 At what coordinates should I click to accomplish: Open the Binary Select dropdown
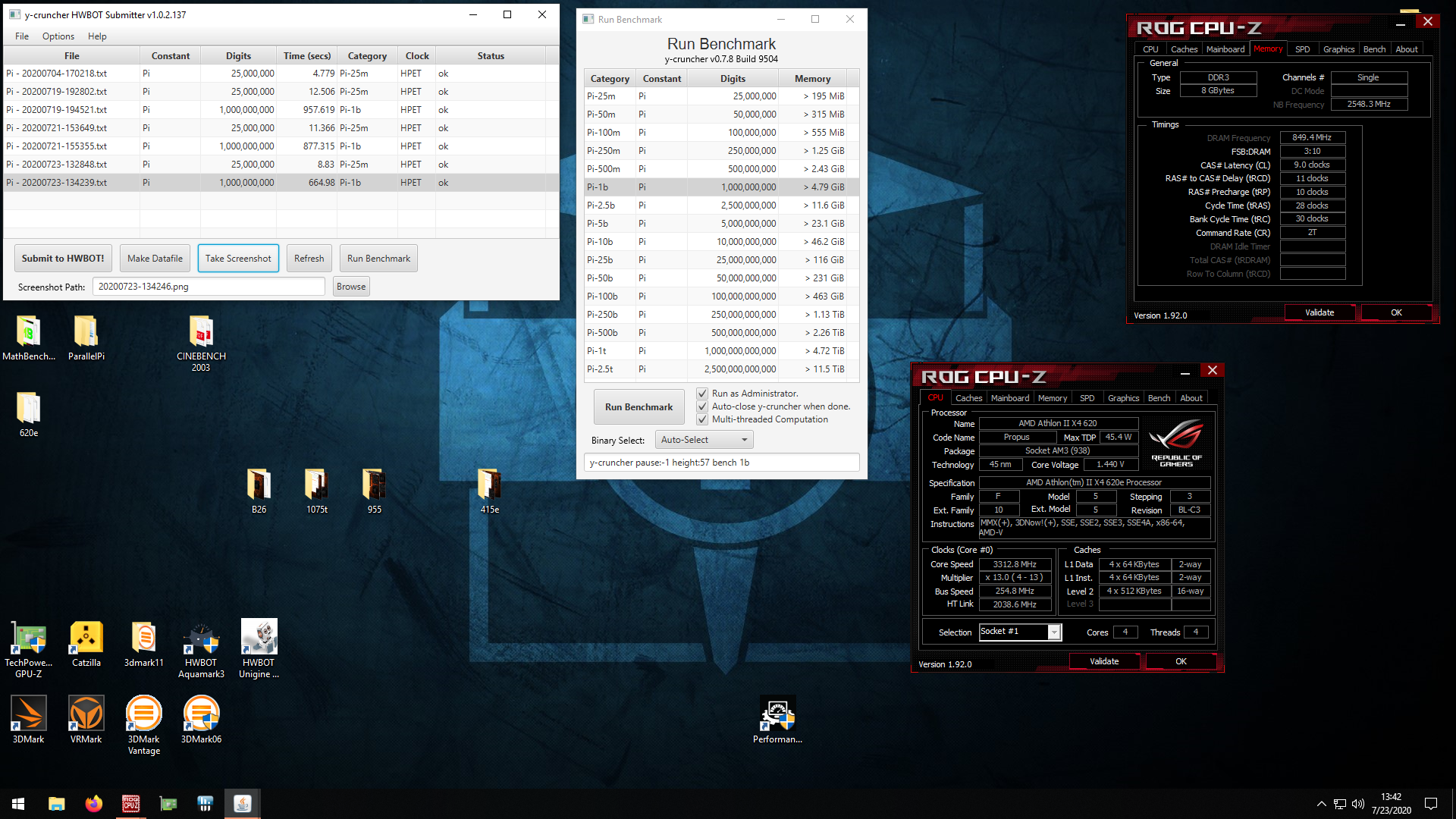pyautogui.click(x=704, y=440)
